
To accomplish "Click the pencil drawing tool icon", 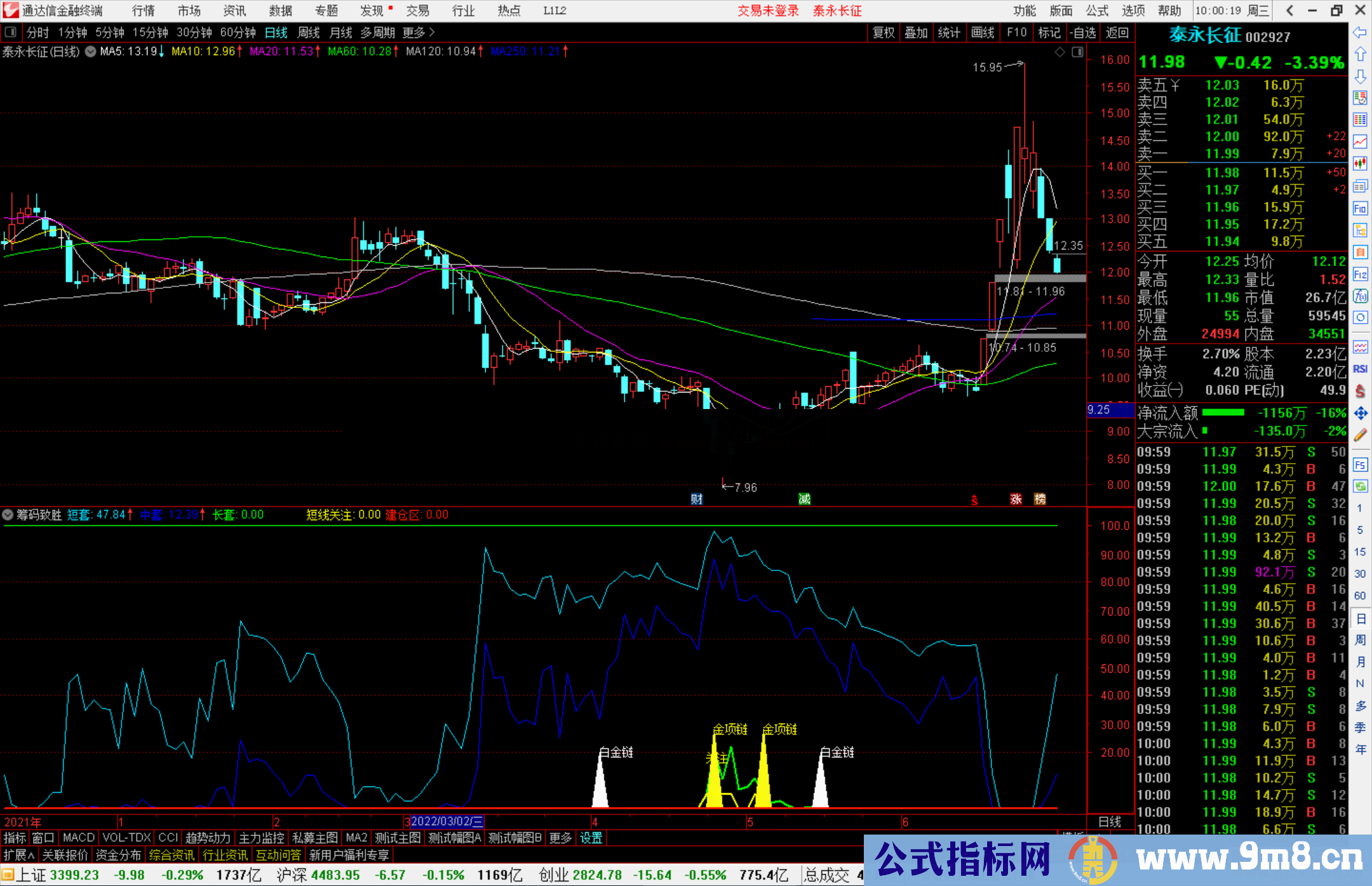I will point(1360,435).
